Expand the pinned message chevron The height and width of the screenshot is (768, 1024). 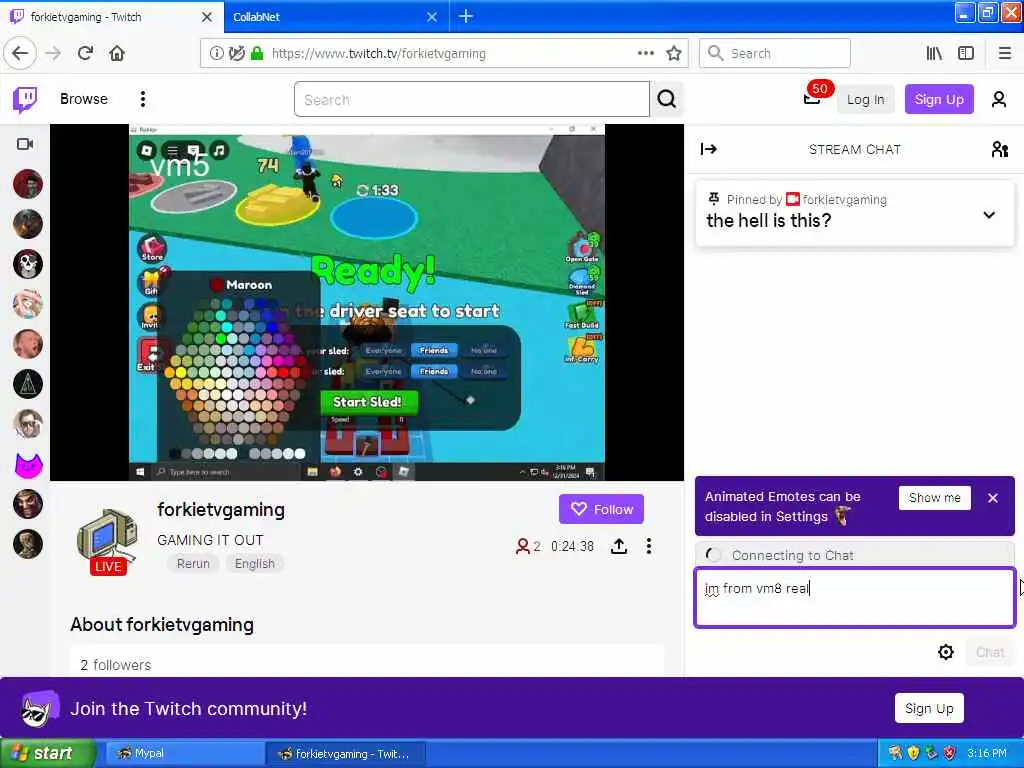(989, 215)
